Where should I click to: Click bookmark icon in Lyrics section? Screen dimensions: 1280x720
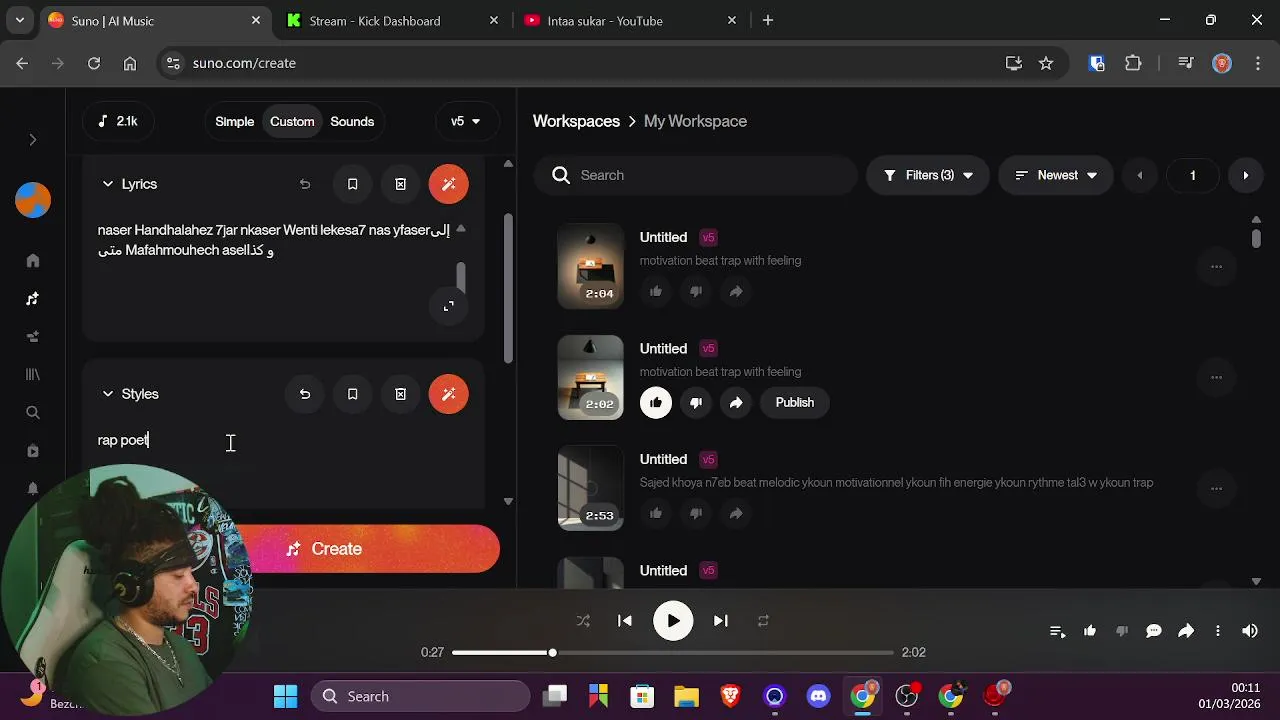352,184
